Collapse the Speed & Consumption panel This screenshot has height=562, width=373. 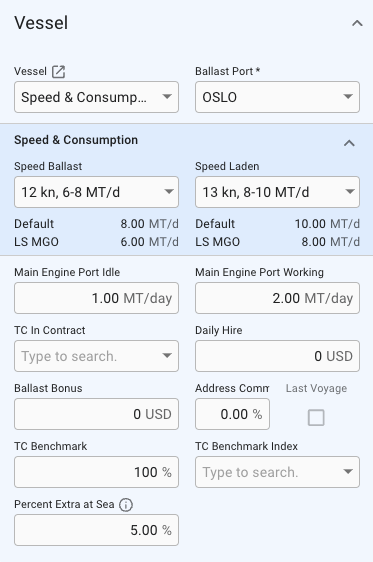click(349, 143)
